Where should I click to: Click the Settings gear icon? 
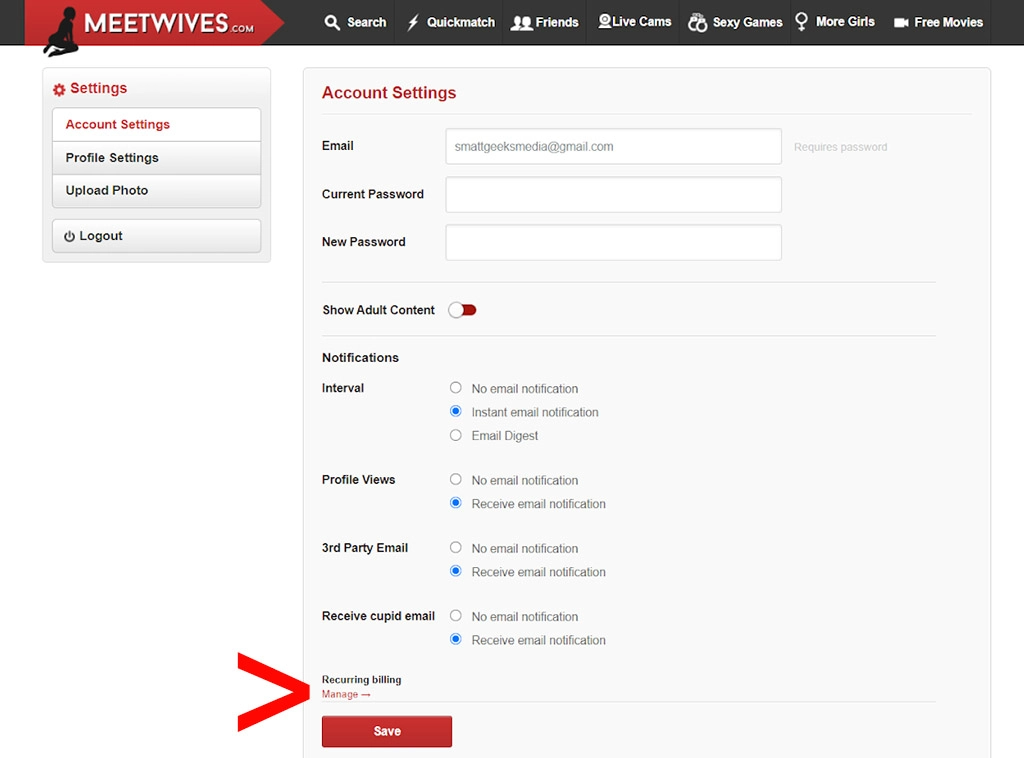pos(58,88)
